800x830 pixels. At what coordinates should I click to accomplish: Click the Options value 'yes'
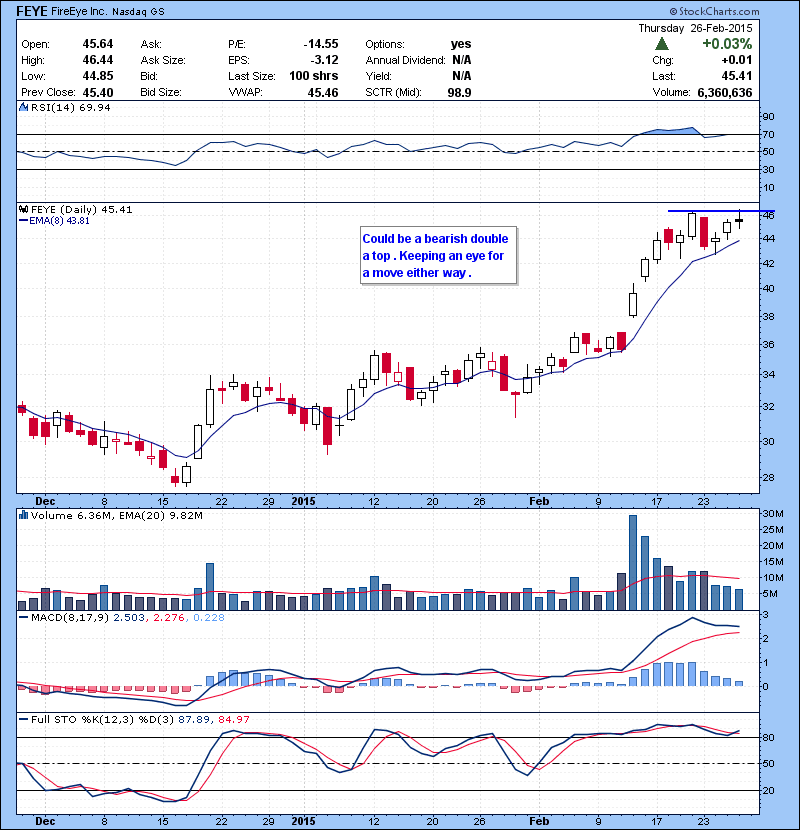point(461,44)
